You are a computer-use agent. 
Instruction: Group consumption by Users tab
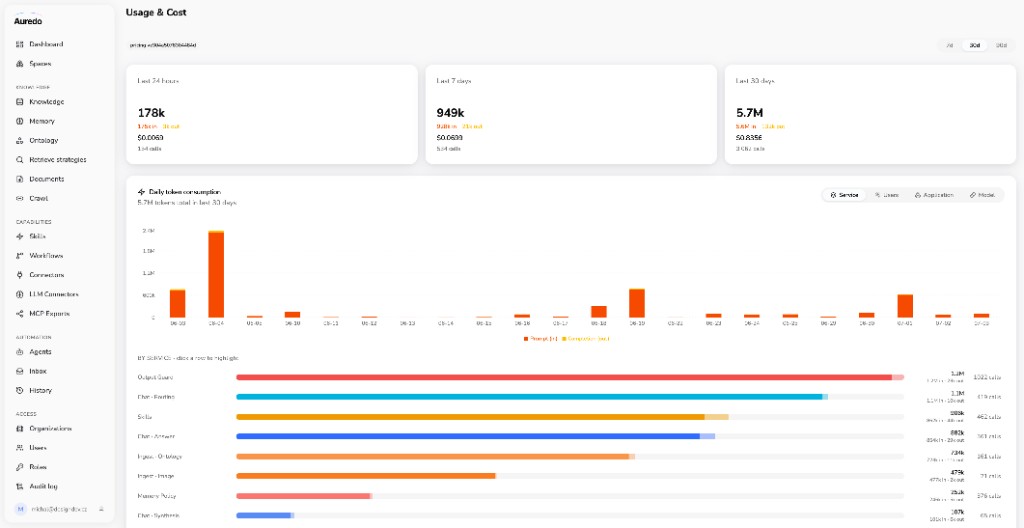pos(886,195)
